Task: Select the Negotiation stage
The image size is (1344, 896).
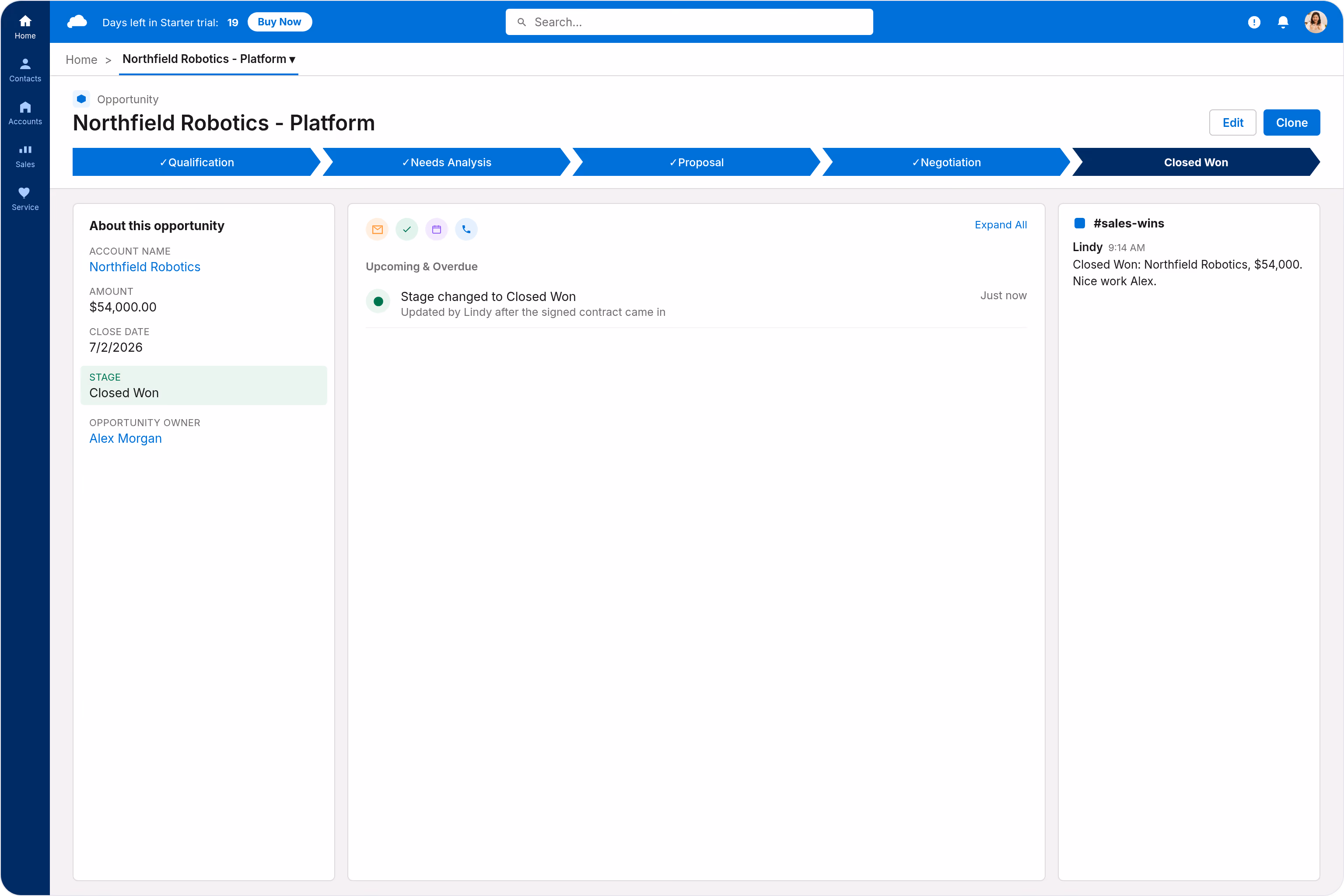Action: coord(946,162)
